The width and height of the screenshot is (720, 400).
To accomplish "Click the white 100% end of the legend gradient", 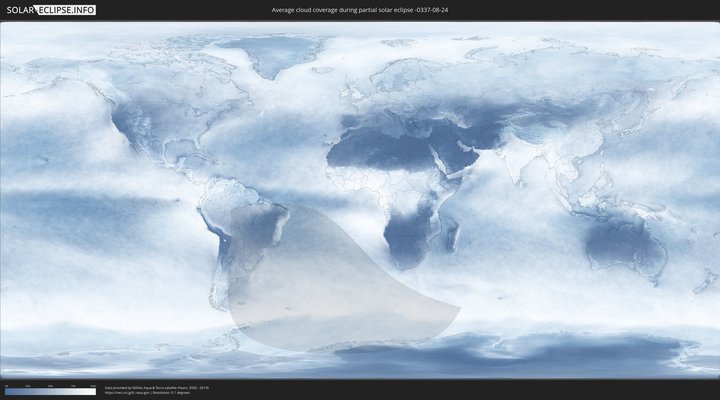I will [93, 392].
